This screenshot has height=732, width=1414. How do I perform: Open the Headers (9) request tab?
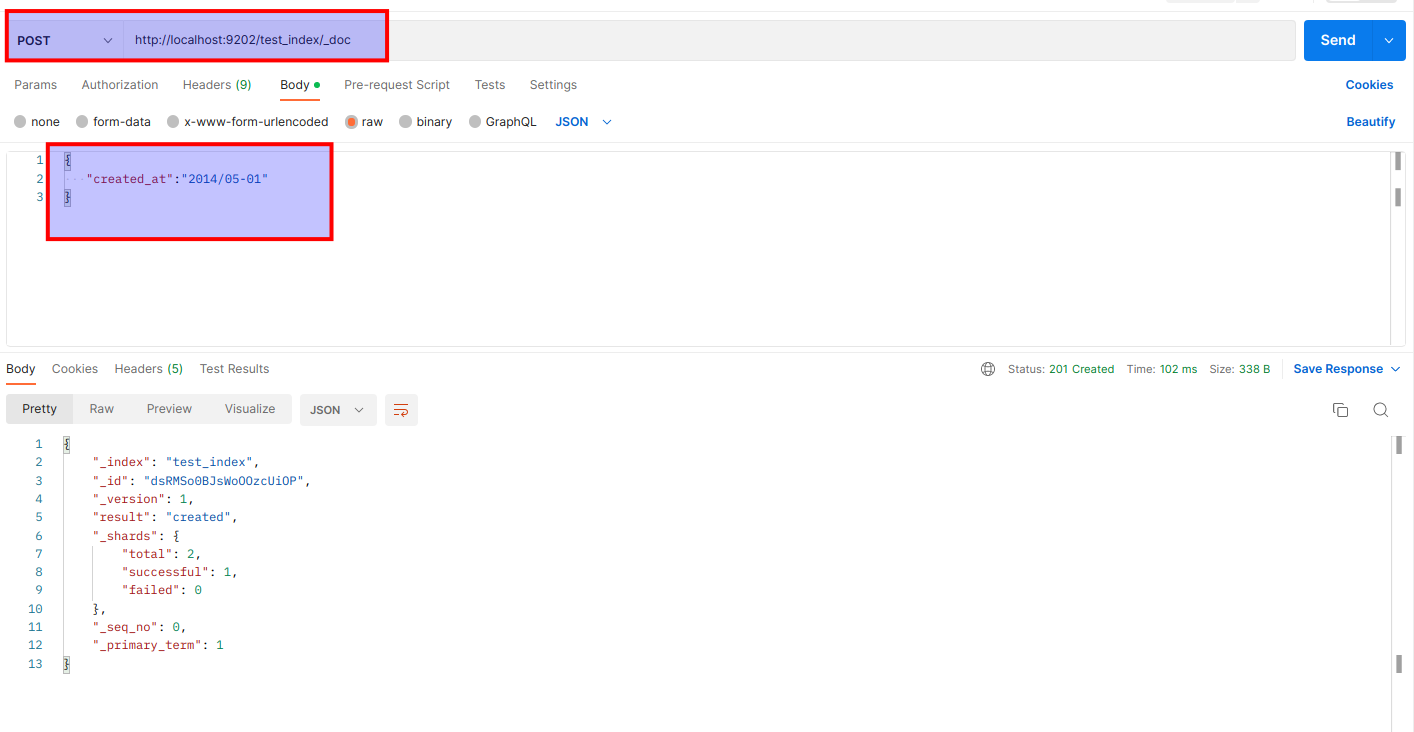216,85
